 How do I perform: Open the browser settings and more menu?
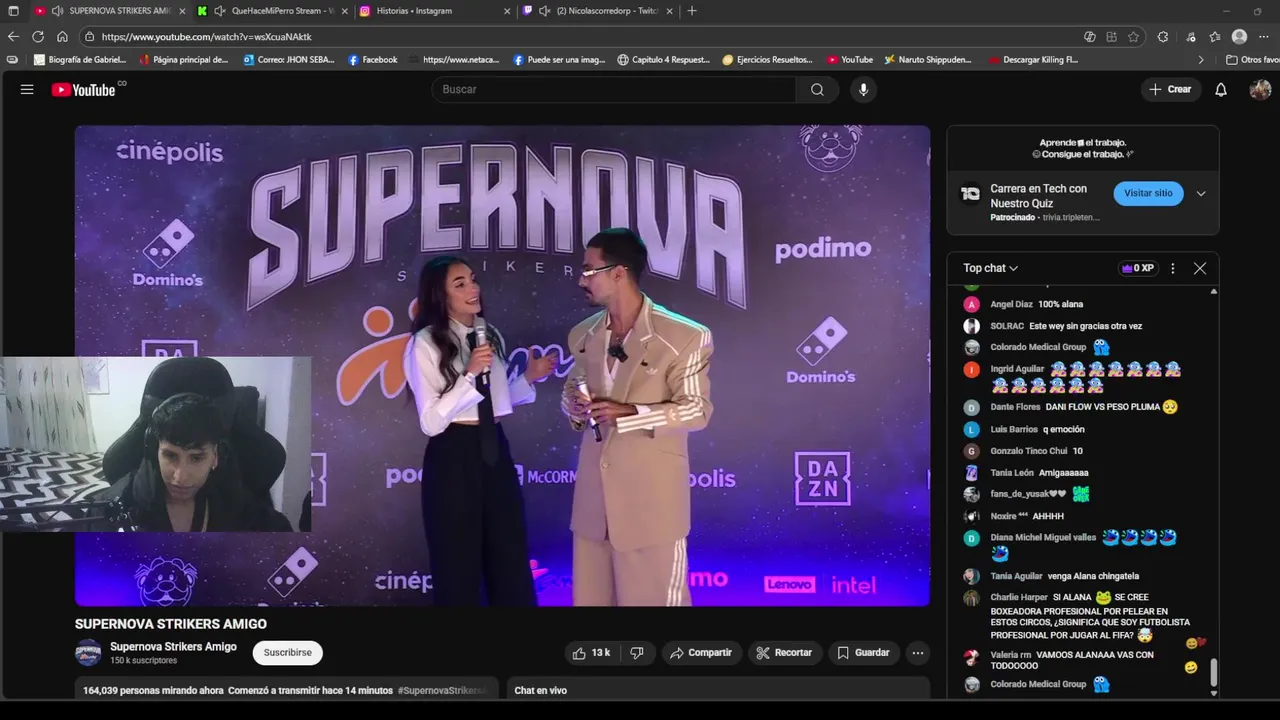1264,37
